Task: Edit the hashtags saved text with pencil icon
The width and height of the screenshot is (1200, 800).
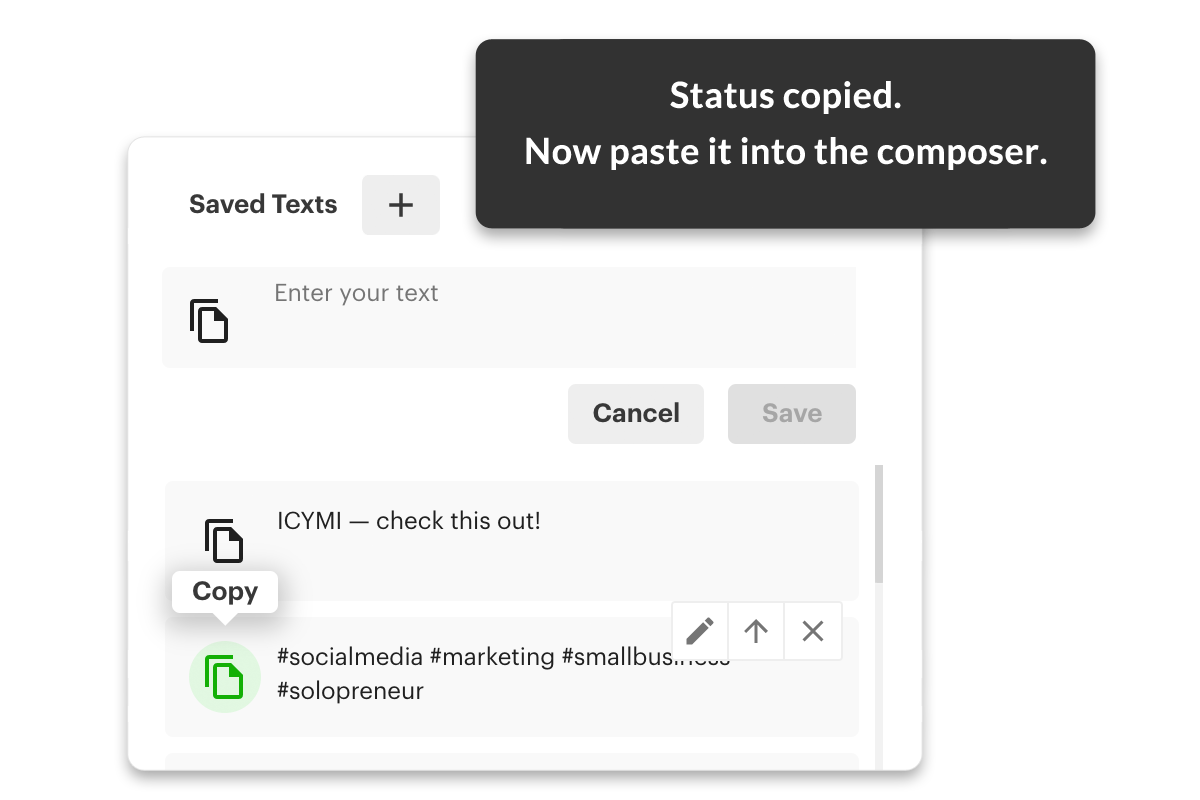Action: click(x=700, y=631)
